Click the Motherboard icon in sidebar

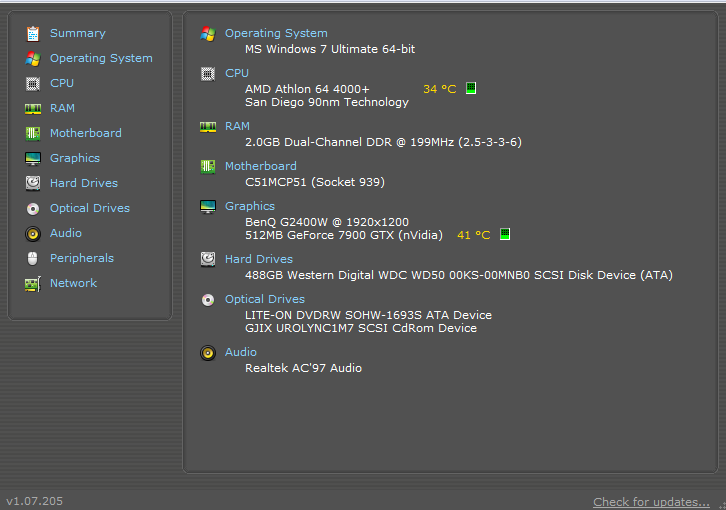pyautogui.click(x=33, y=133)
